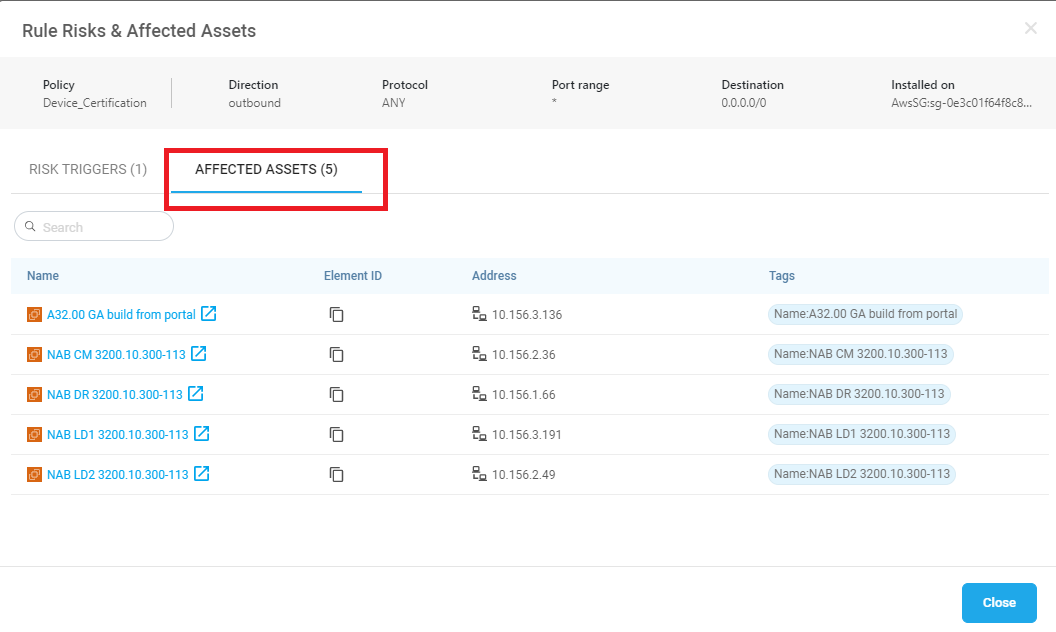Screen dimensions: 1056x632
Task: Open external link icon for A32.00 GA build
Action: (x=209, y=314)
